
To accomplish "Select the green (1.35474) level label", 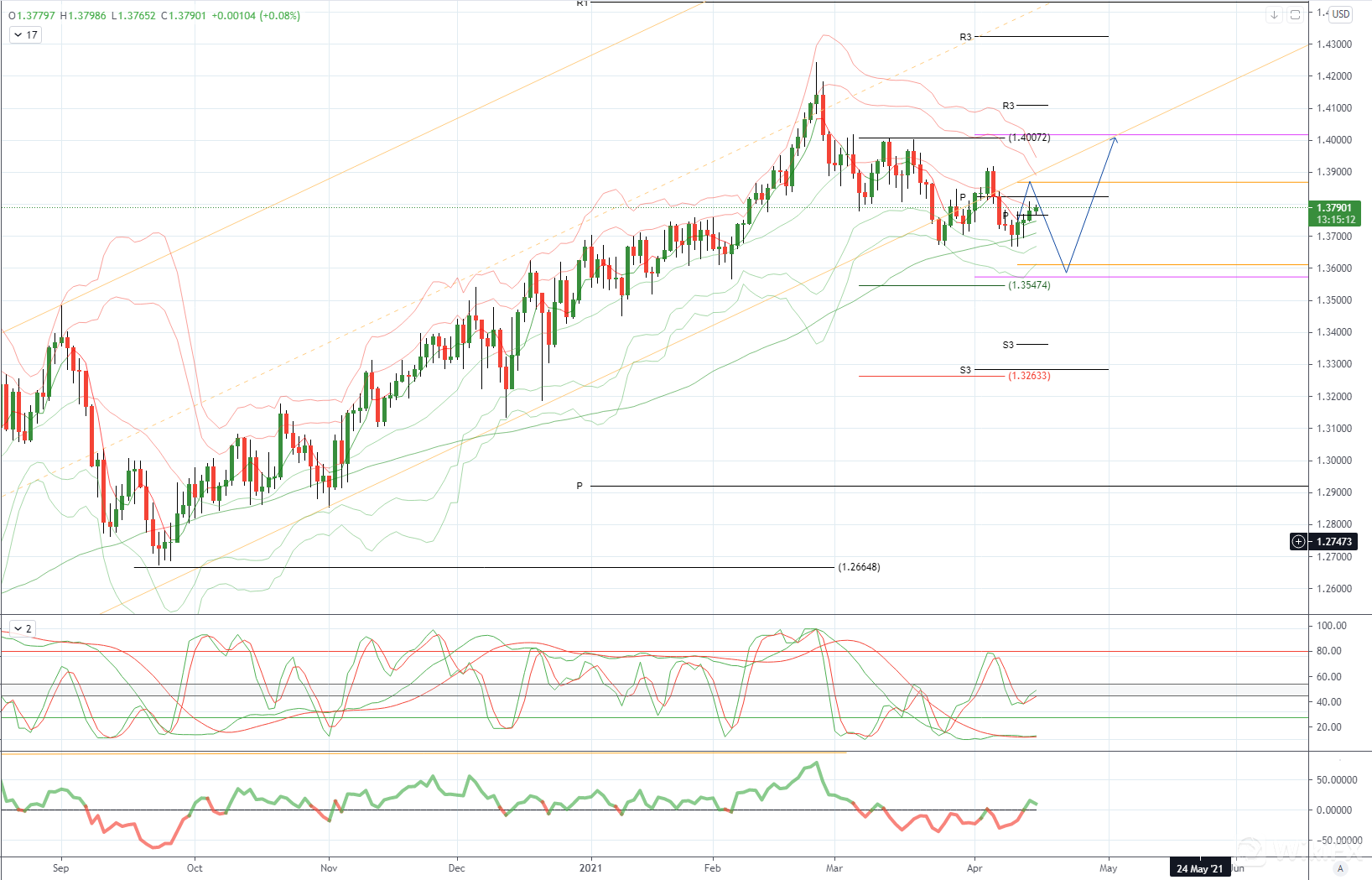I will tap(1029, 285).
